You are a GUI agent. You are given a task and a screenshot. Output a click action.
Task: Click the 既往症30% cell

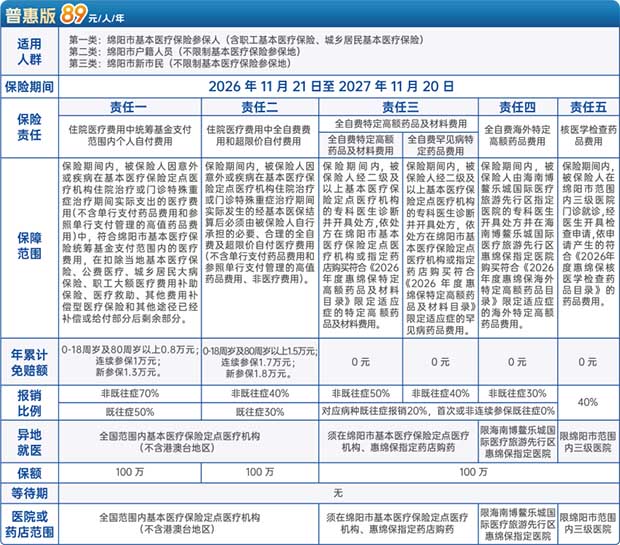260,412
